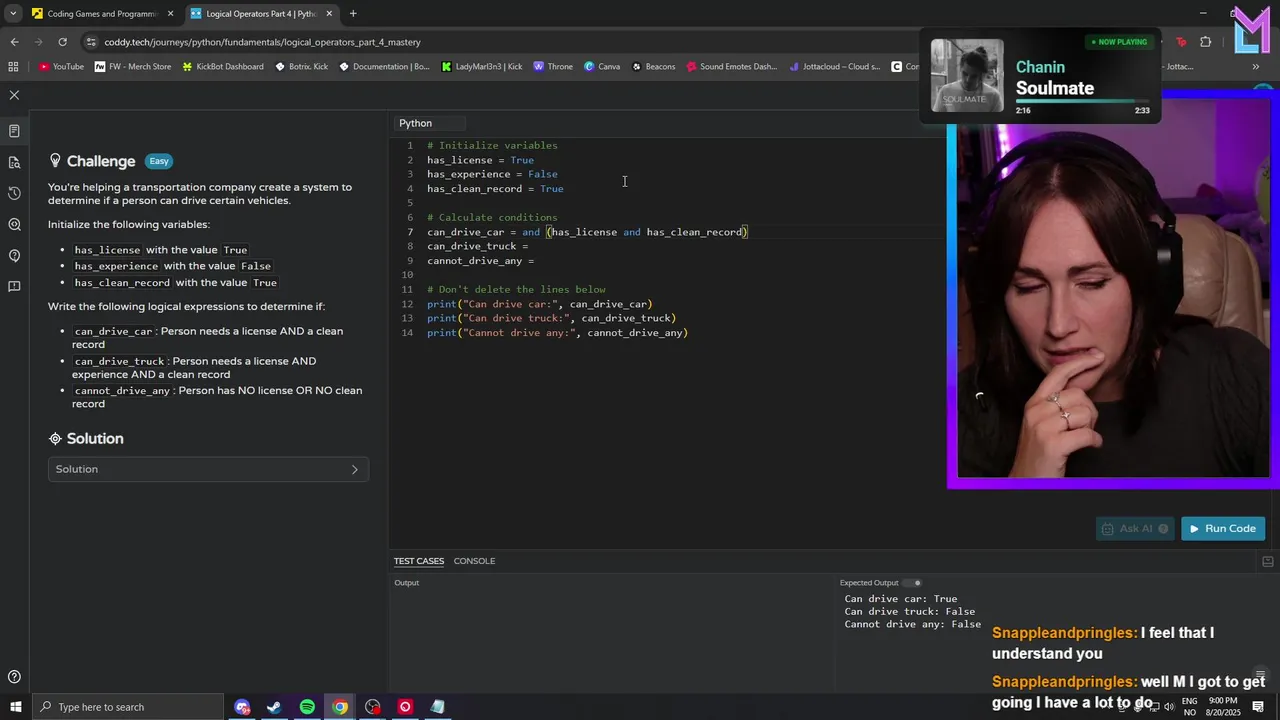Toggle the Expected Output switch

(913, 583)
